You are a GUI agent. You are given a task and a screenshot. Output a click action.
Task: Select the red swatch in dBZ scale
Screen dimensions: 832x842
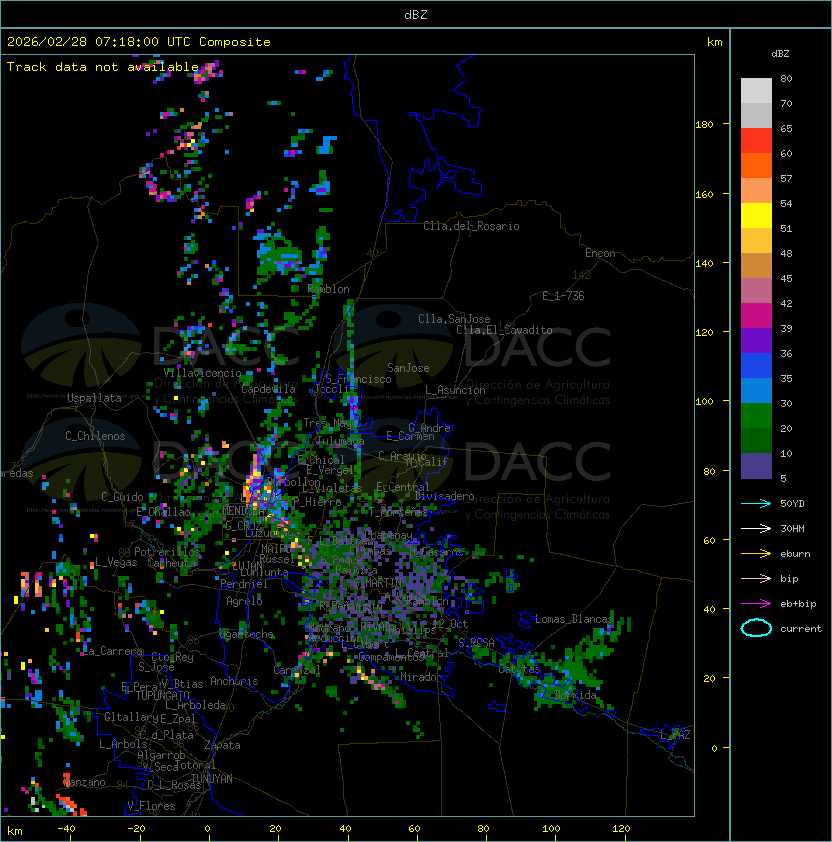756,141
